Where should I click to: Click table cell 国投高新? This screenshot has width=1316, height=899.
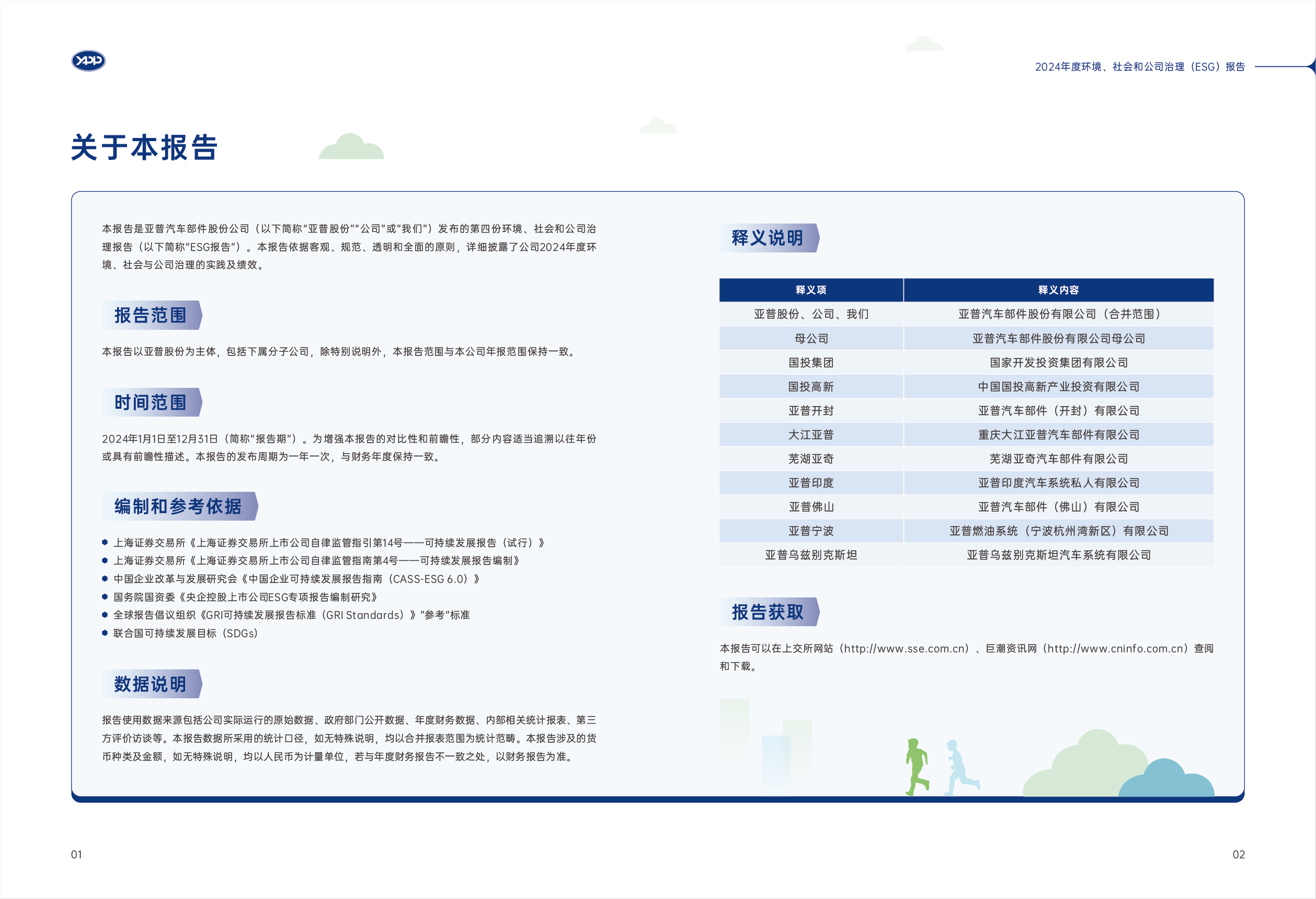coord(811,387)
